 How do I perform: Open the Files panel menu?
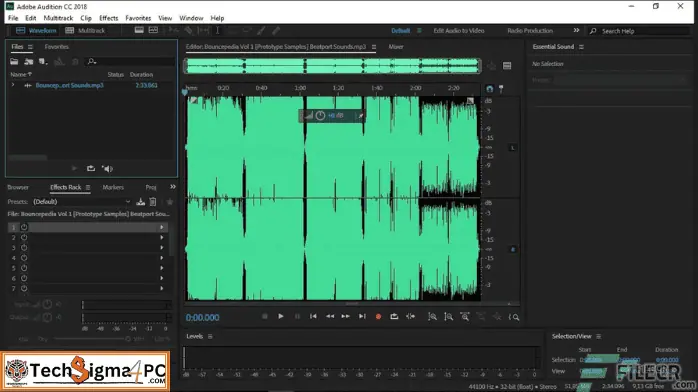[30, 47]
